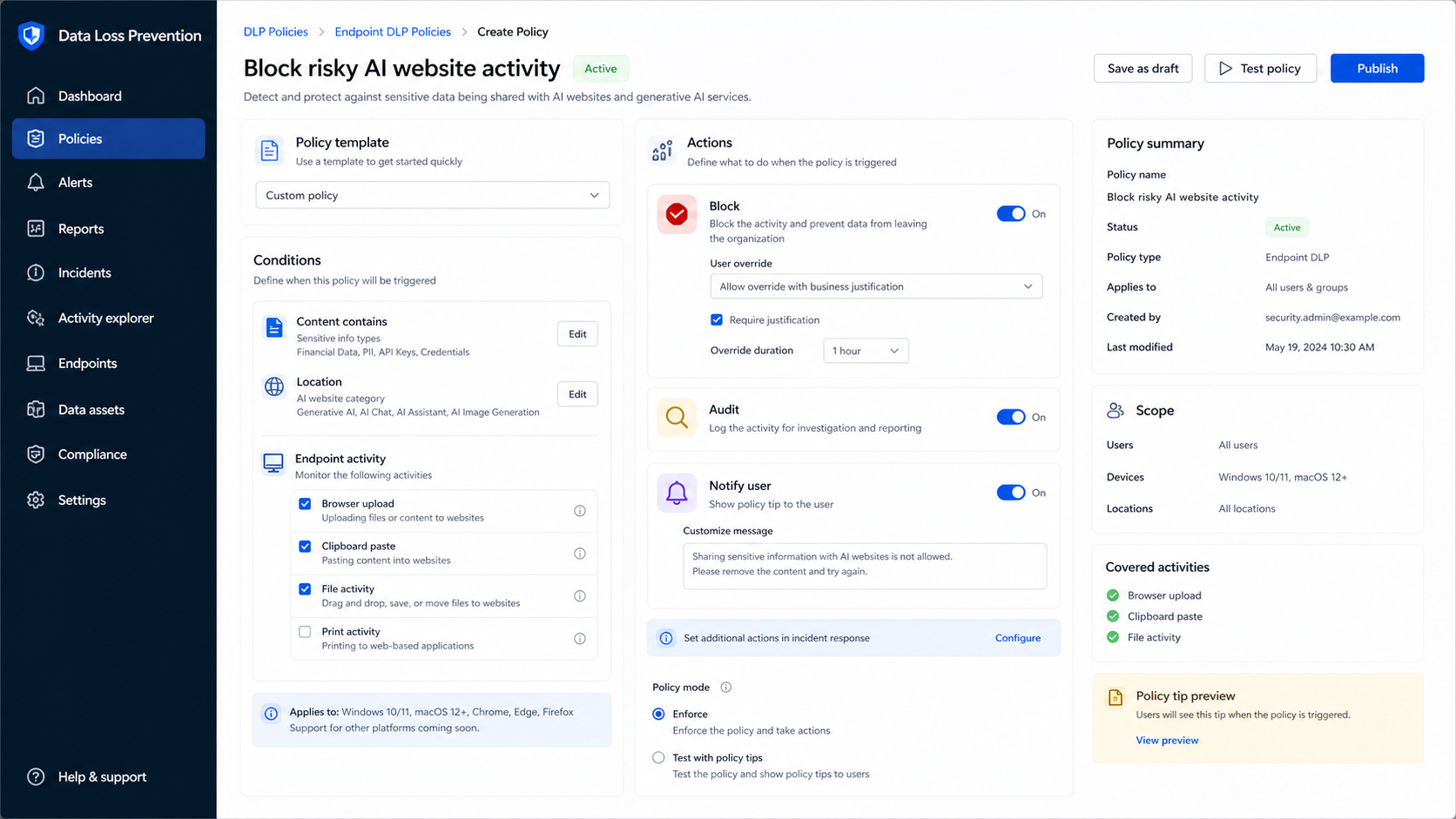Screen dimensions: 1456x819
Task: Click info icon for File activity
Action: point(580,596)
